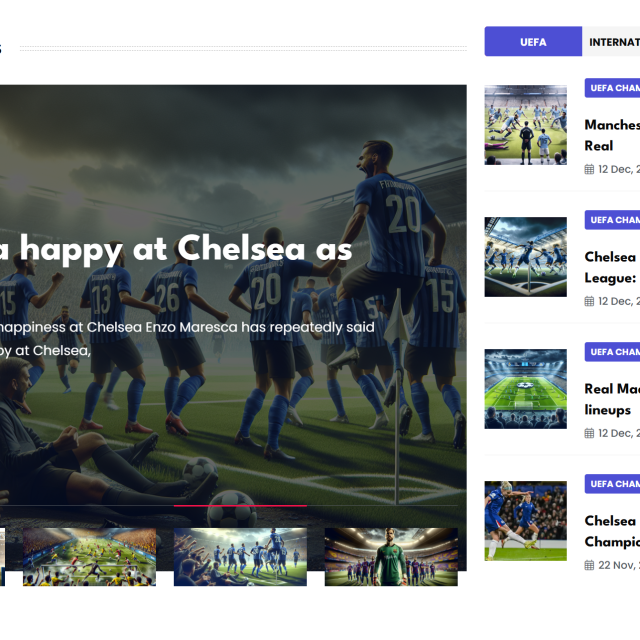Image resolution: width=640 pixels, height=640 pixels.
Task: Click the calendar icon beside 22 Nov date
Action: pyautogui.click(x=589, y=565)
